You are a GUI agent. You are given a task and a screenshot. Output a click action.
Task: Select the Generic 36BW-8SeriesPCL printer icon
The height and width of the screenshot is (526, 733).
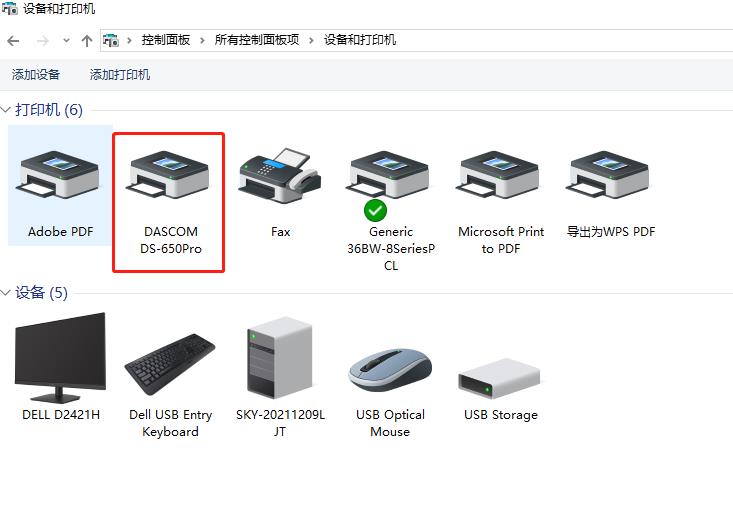pyautogui.click(x=388, y=174)
